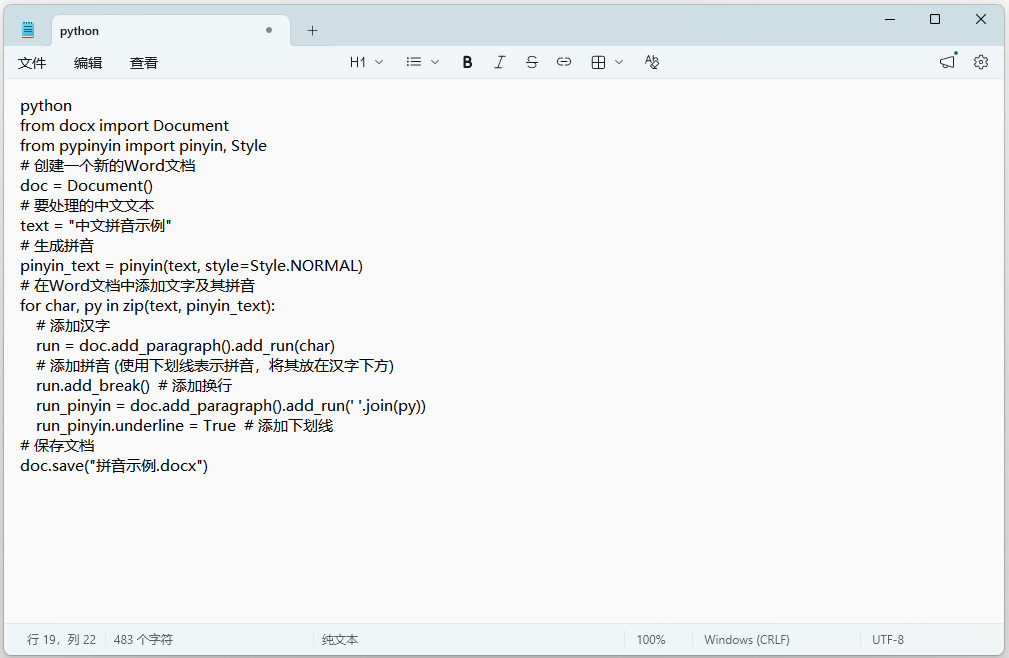
Task: Select the python tab
Action: (x=171, y=31)
